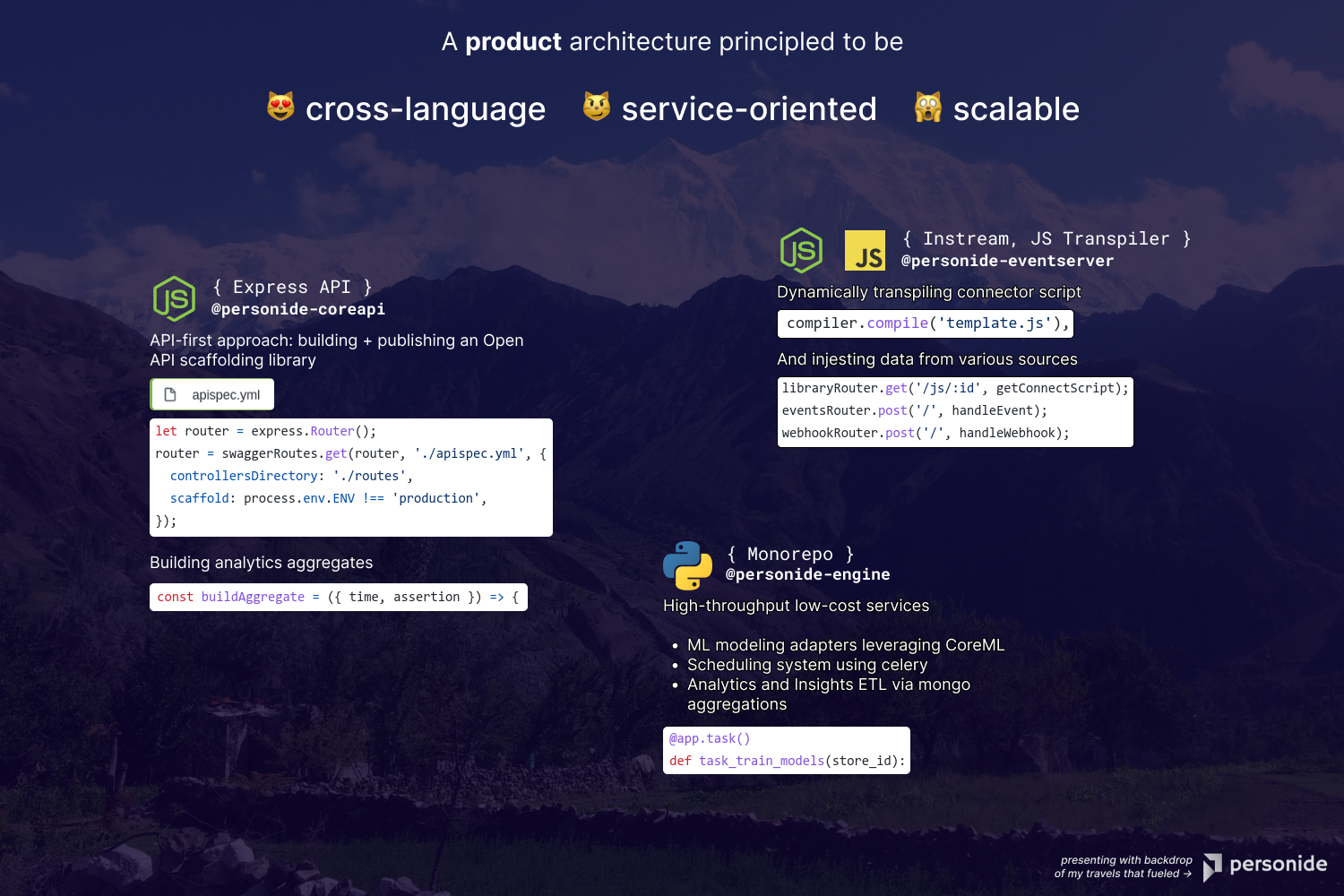
Task: Click the file icon in apispec.yml chip
Action: click(x=170, y=394)
